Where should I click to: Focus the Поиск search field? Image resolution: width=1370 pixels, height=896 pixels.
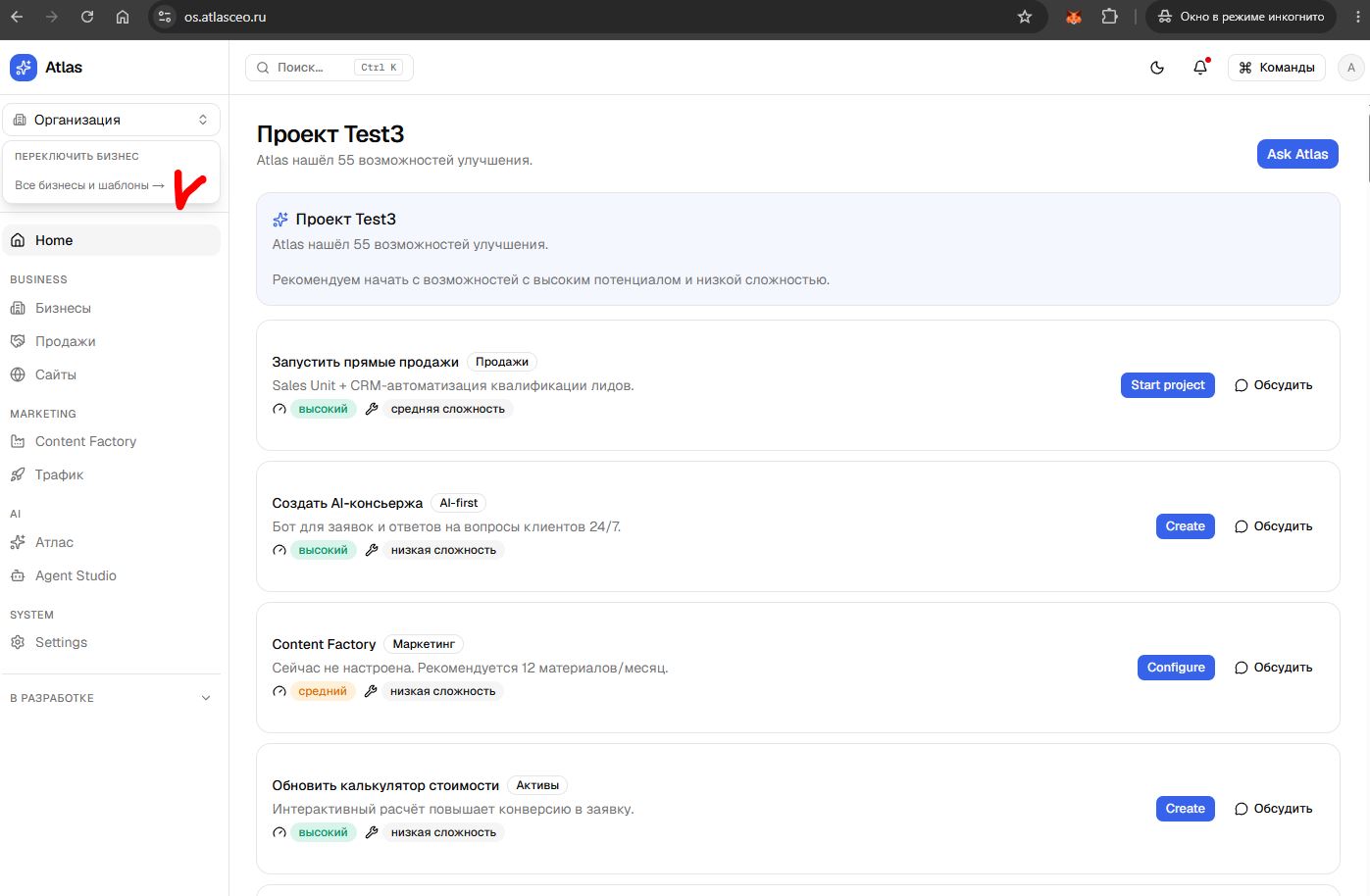point(330,68)
